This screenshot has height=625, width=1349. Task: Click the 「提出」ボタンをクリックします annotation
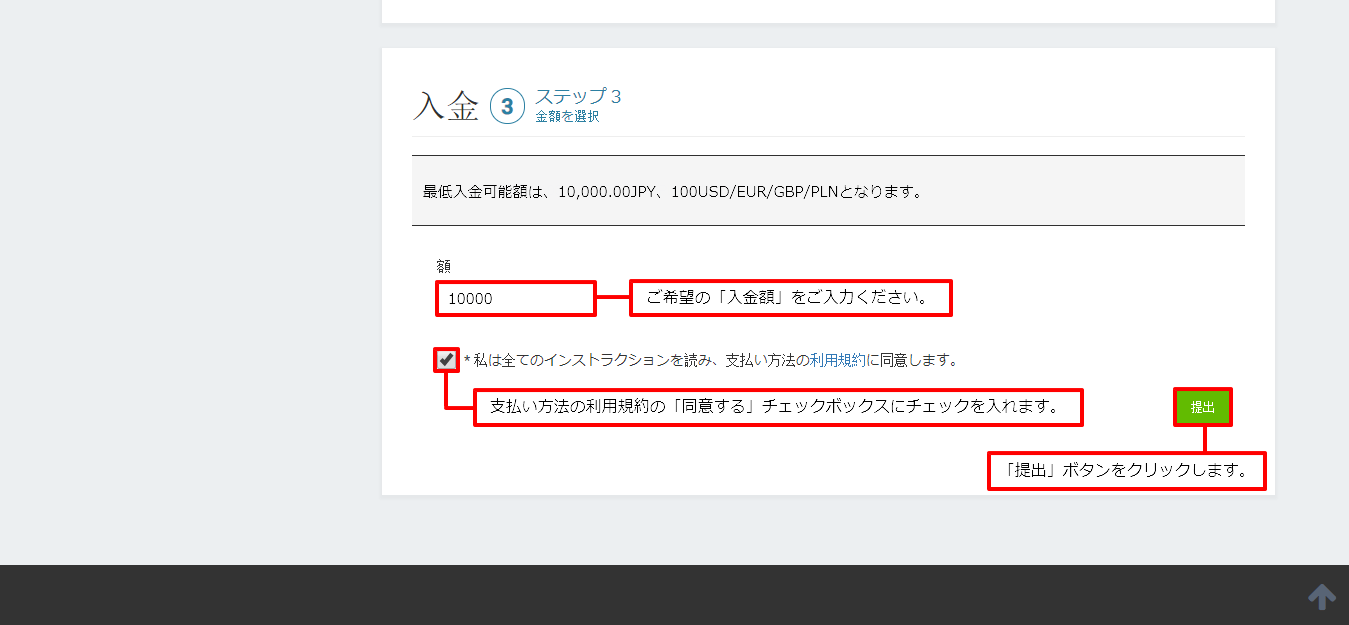coord(1127,471)
